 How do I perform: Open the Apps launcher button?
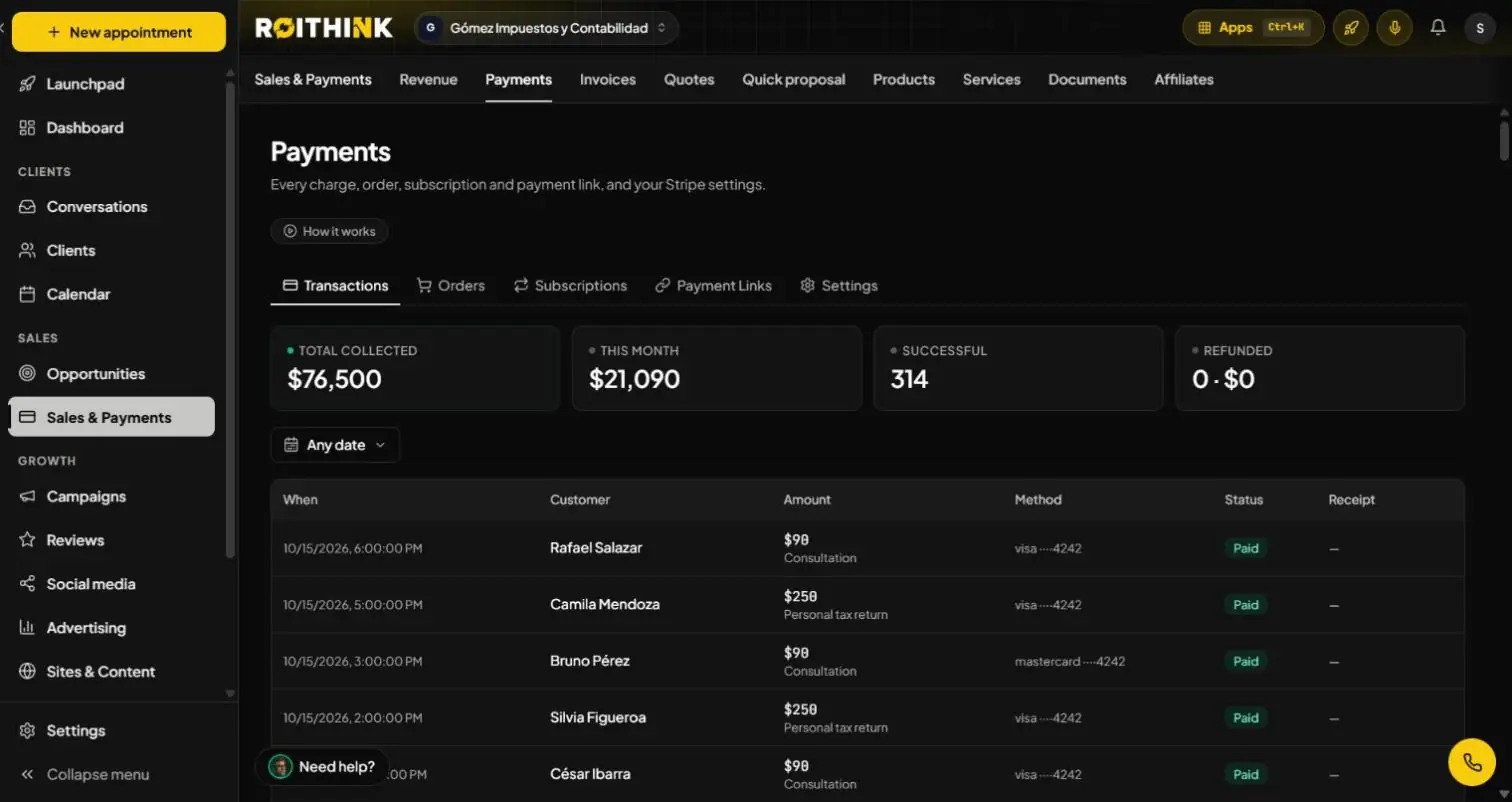1253,28
